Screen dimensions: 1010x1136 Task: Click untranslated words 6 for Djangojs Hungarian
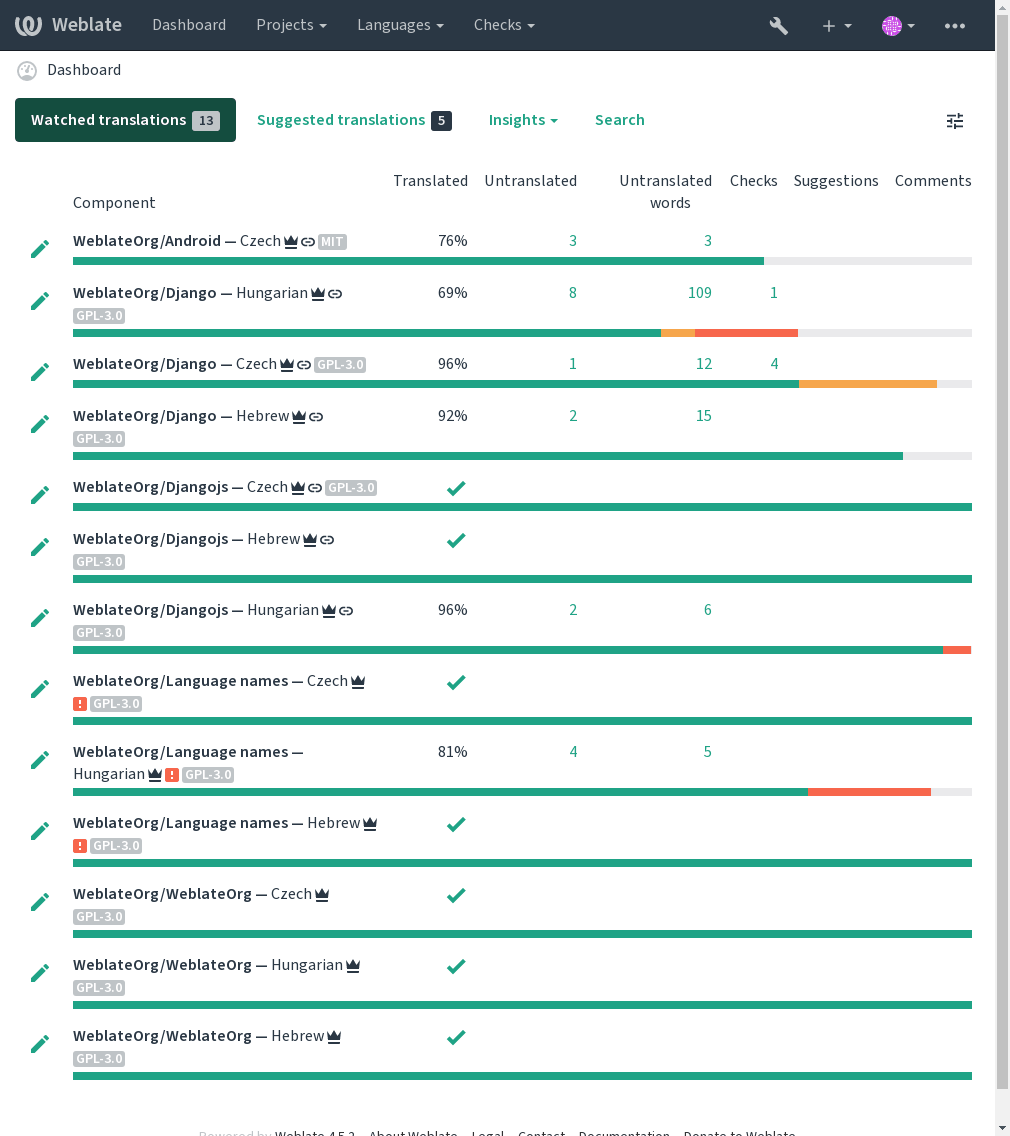708,611
